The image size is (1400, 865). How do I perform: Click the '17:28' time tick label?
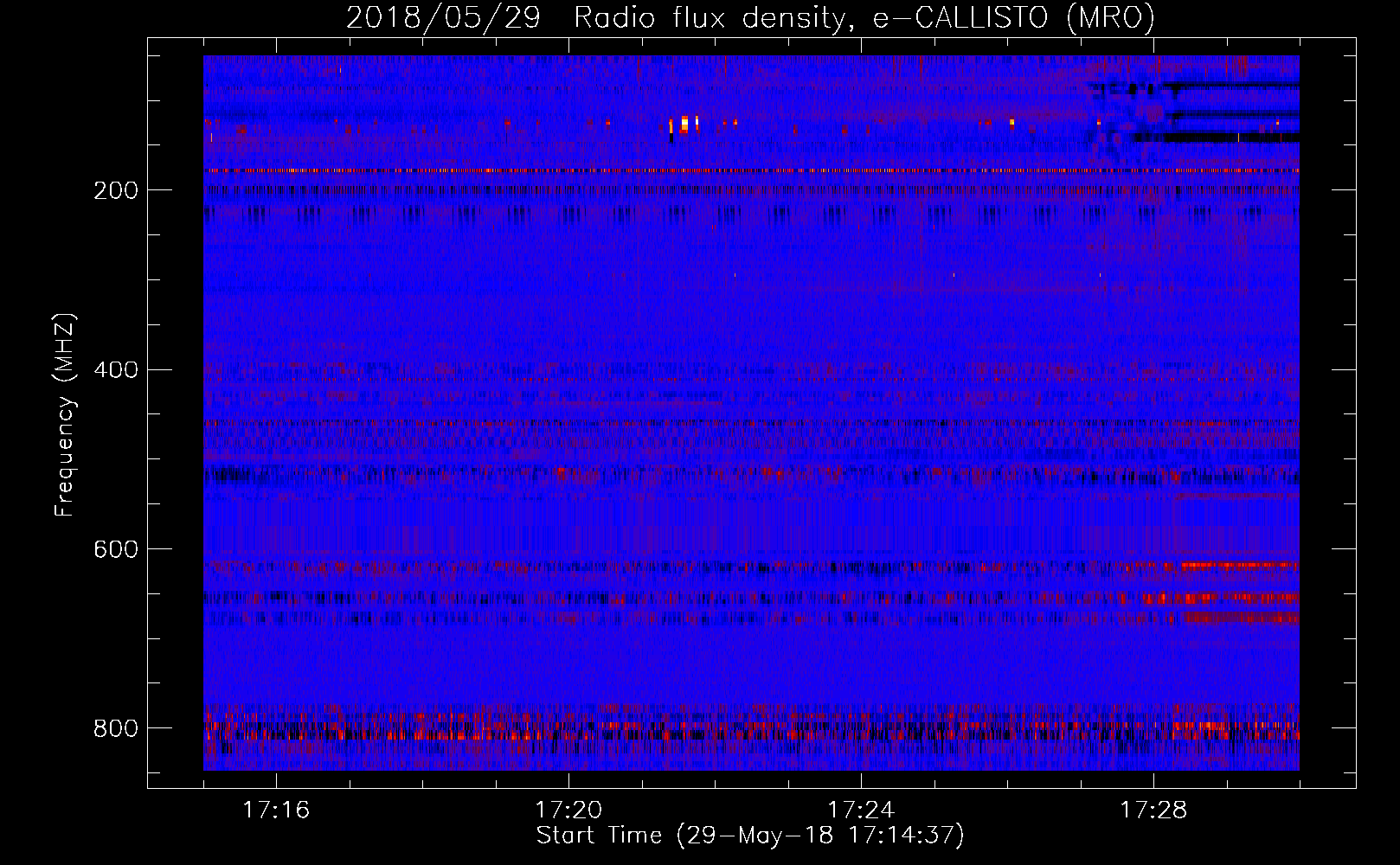(x=1153, y=811)
